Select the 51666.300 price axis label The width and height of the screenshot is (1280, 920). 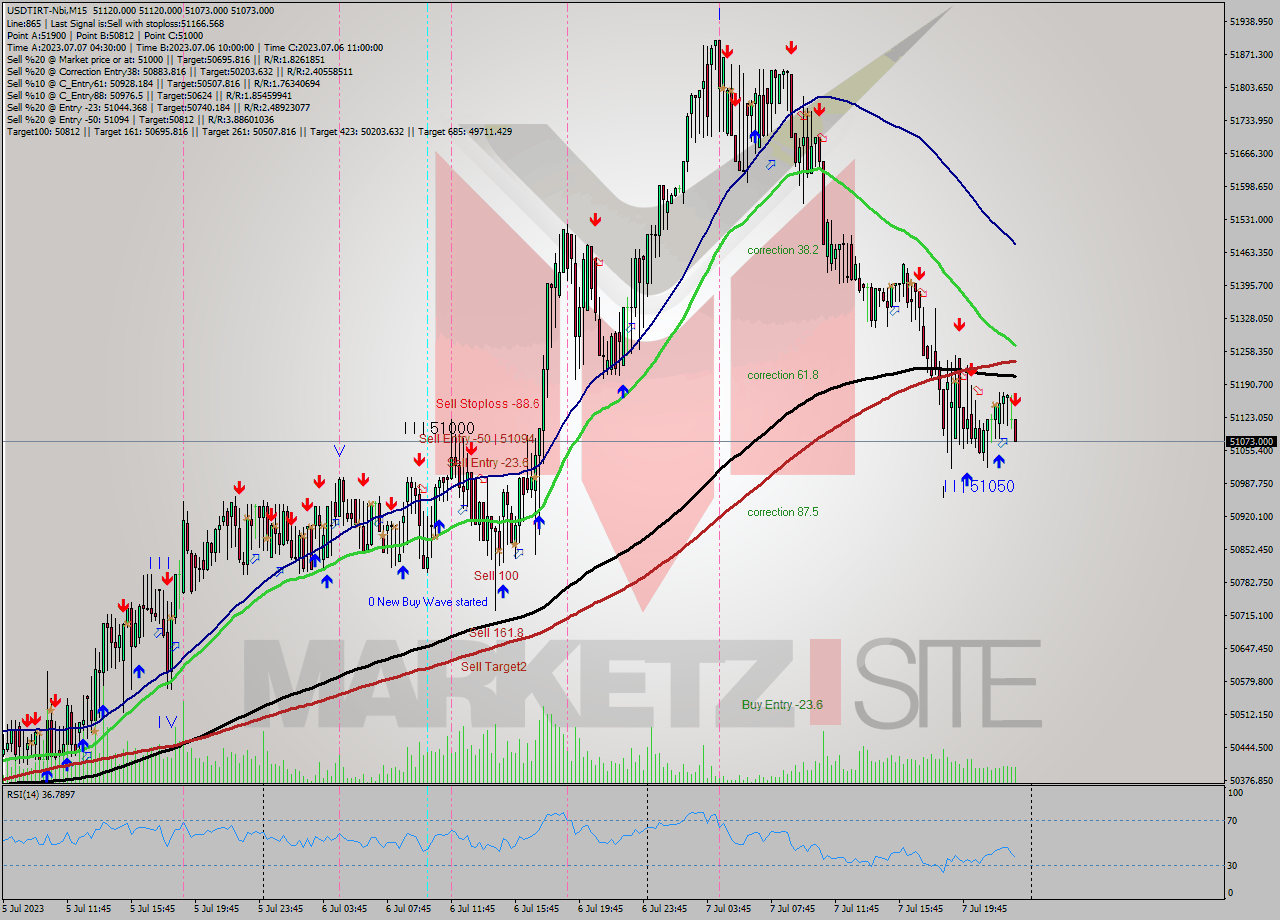pyautogui.click(x=1251, y=153)
